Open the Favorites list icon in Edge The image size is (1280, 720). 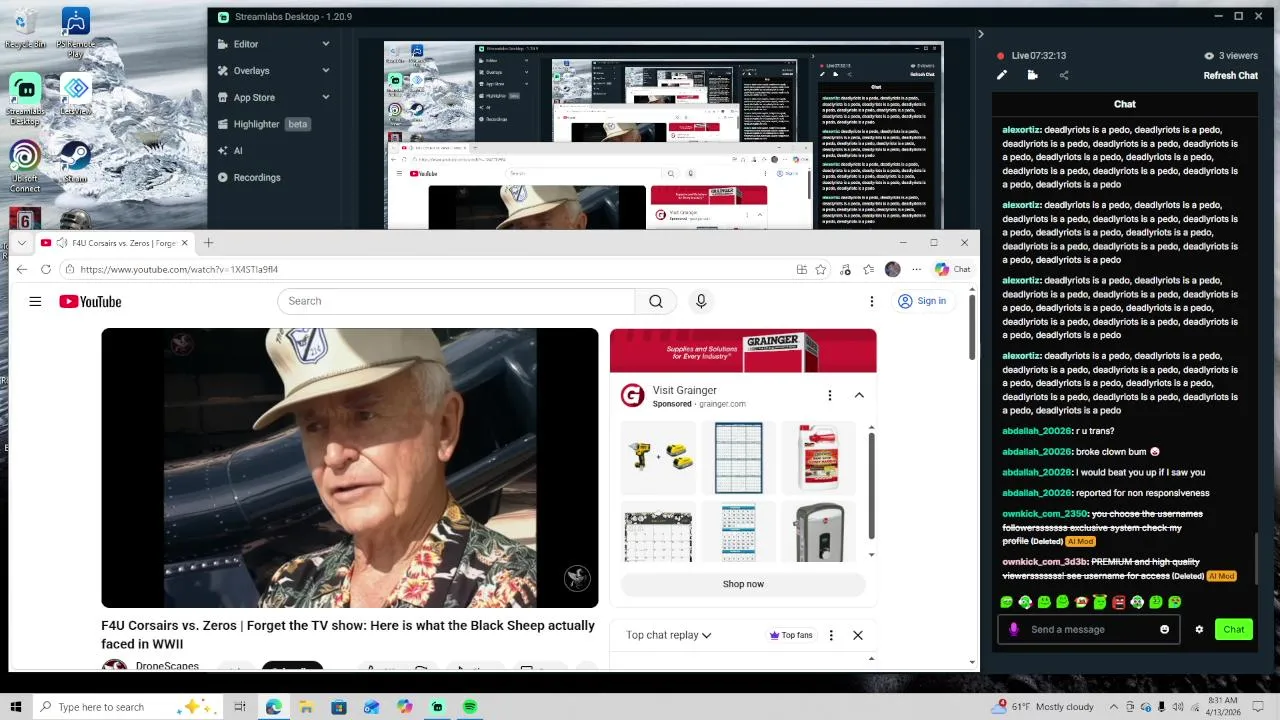pyautogui.click(x=868, y=269)
